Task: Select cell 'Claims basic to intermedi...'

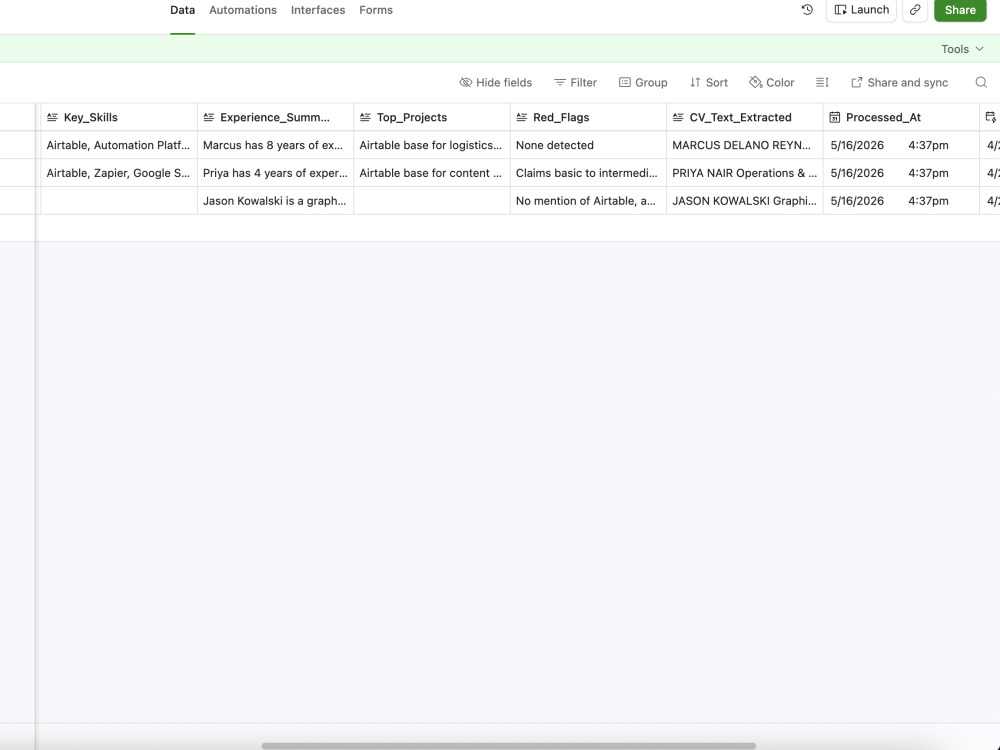Action: coord(588,173)
